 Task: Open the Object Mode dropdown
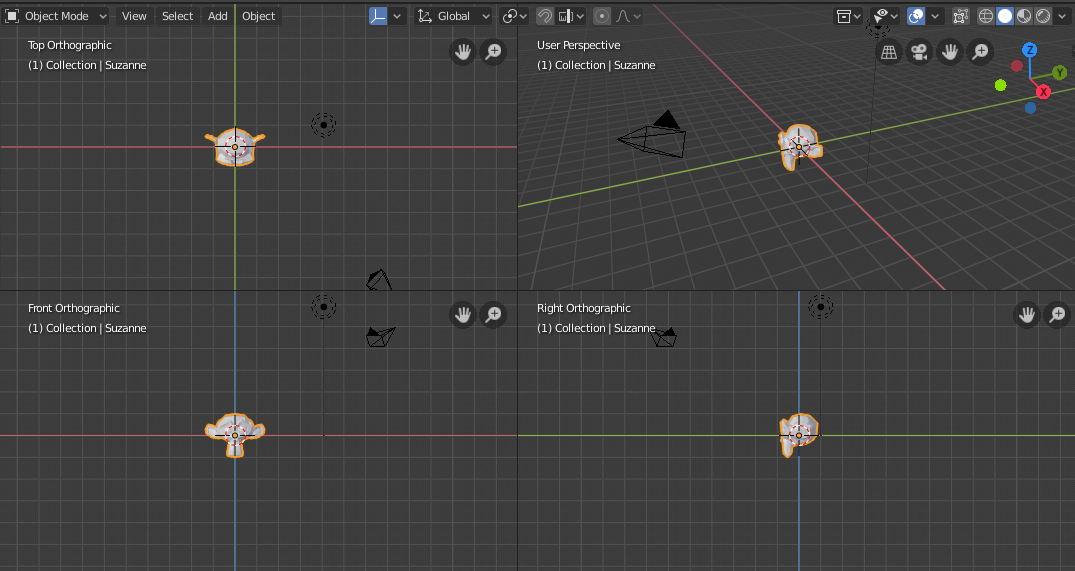[x=57, y=16]
